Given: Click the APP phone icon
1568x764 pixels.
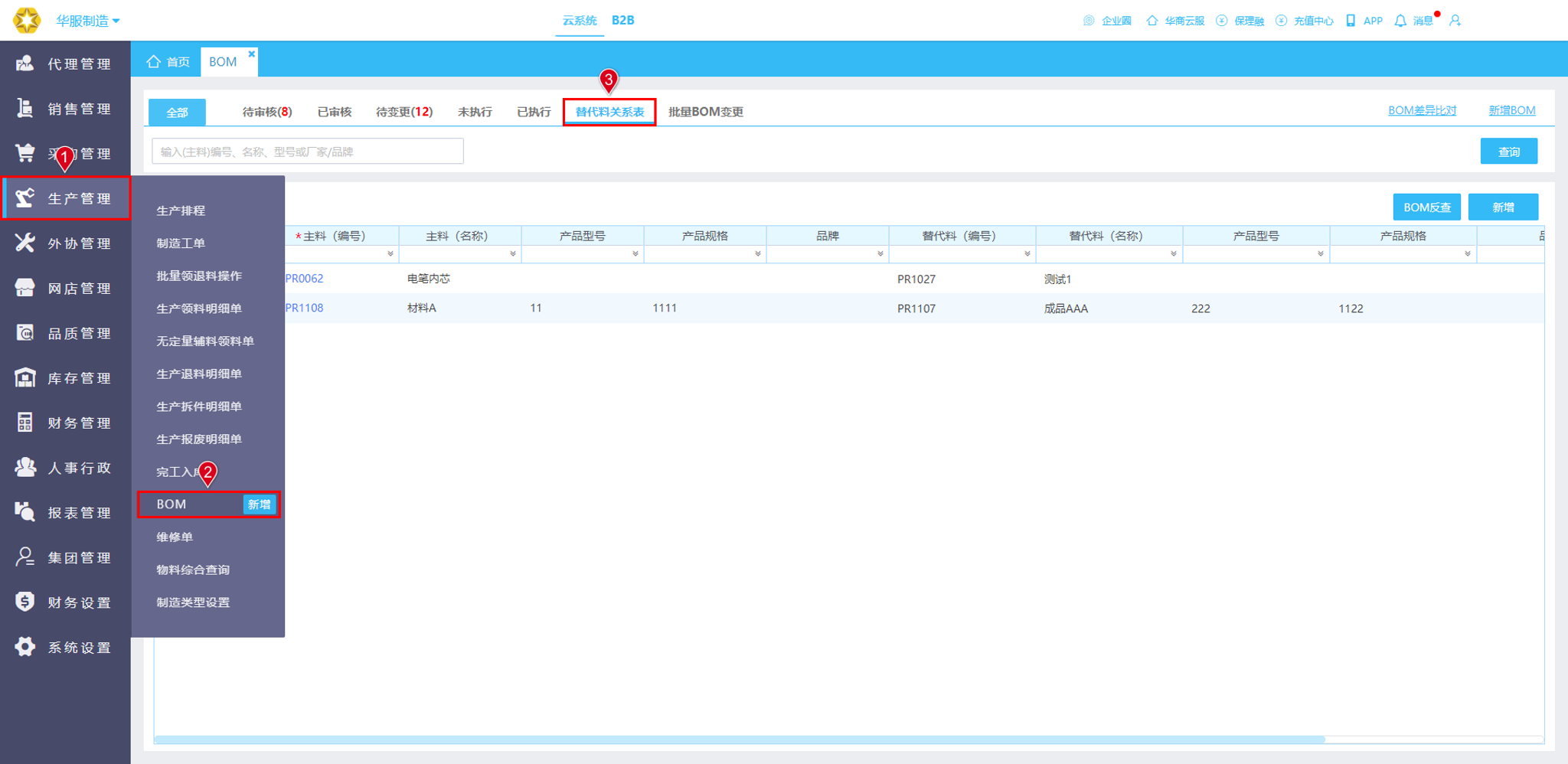Looking at the screenshot, I should 1351,21.
